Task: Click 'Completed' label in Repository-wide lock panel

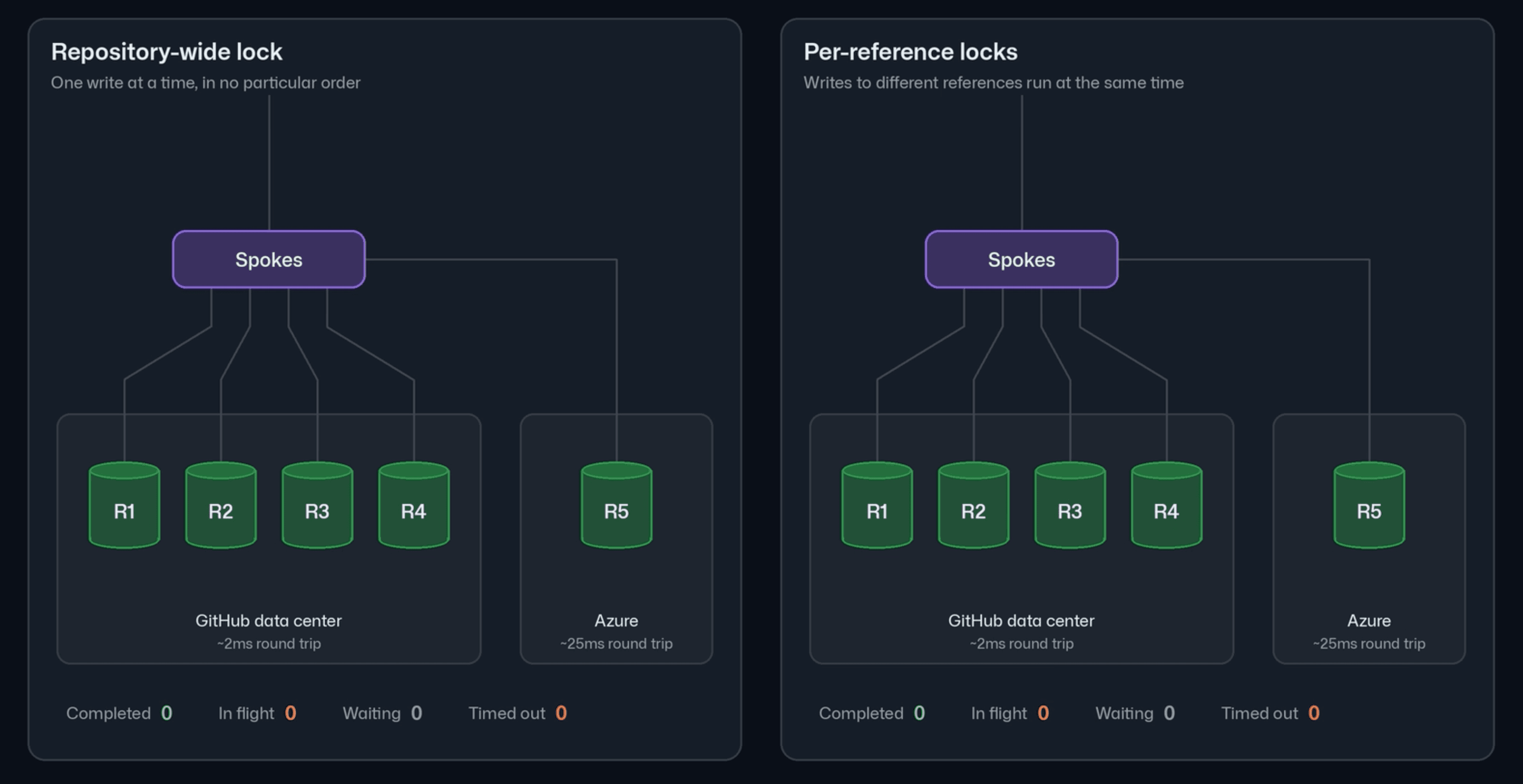Action: coord(108,713)
